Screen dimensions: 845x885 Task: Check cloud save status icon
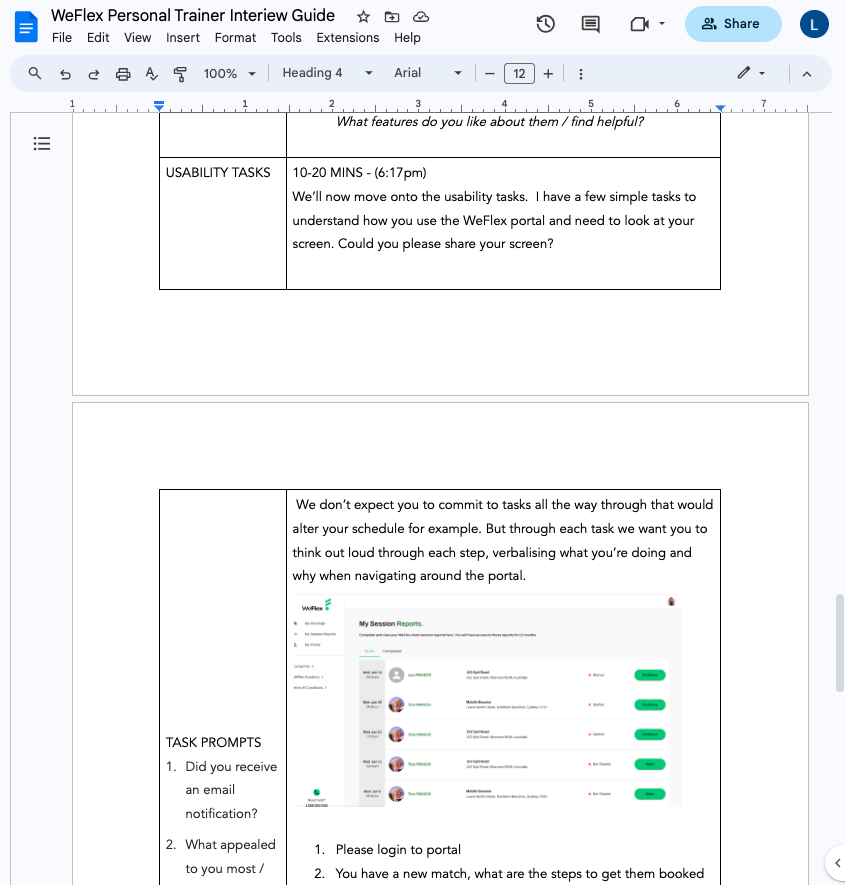click(x=421, y=17)
